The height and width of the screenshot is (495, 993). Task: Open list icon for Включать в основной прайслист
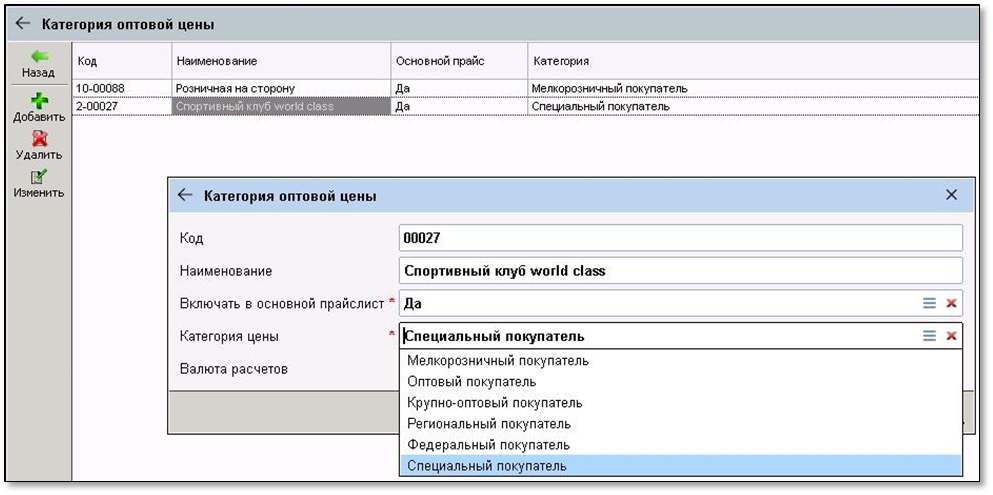(x=929, y=303)
